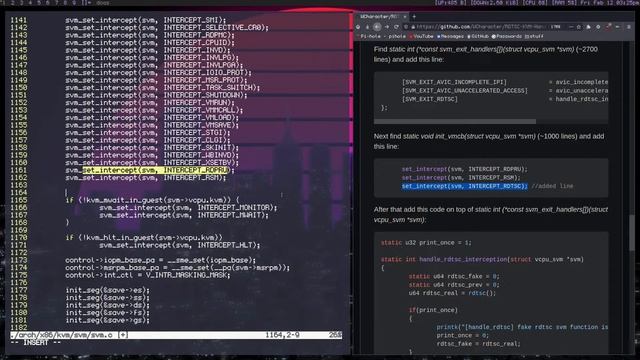Click 'INTERCEPT_CPUID' on vim line 1144
Image resolution: width=640 pixels, height=360 pixels.
coord(196,42)
